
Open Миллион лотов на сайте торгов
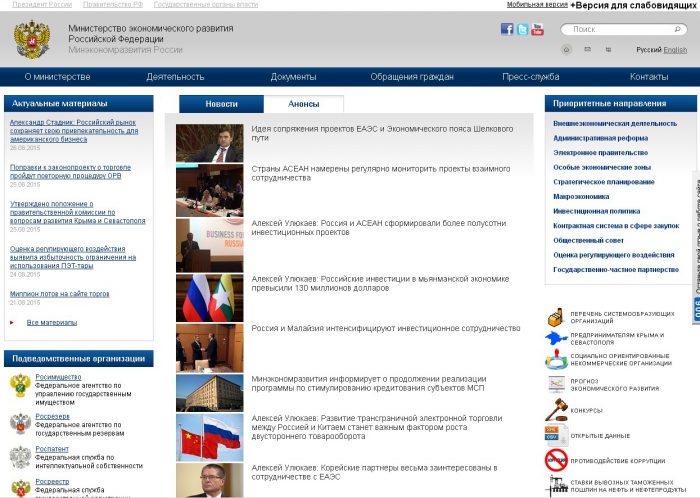tap(59, 294)
